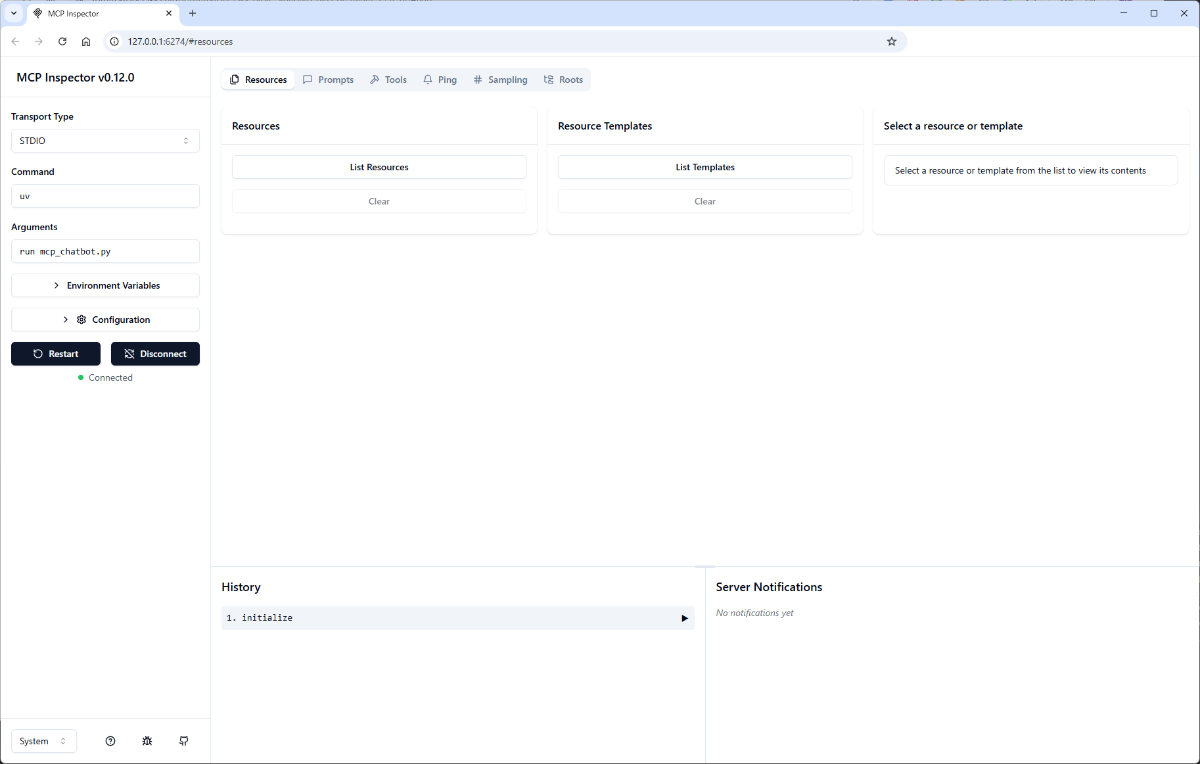The height and width of the screenshot is (764, 1200).
Task: Click the 'Server Notifications' heading
Action: point(769,587)
